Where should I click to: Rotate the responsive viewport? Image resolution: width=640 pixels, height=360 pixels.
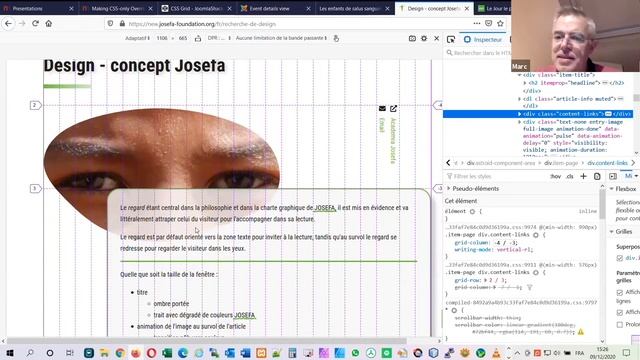point(198,38)
